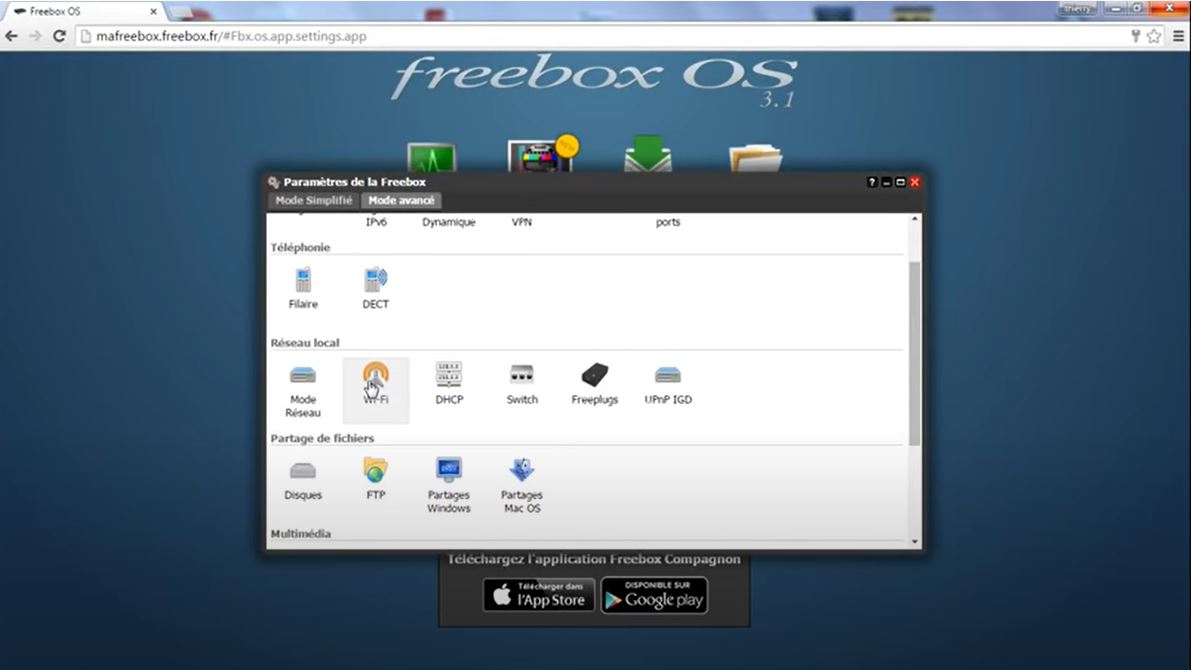The image size is (1191, 670).
Task: Open FTP settings
Action: [x=375, y=479]
